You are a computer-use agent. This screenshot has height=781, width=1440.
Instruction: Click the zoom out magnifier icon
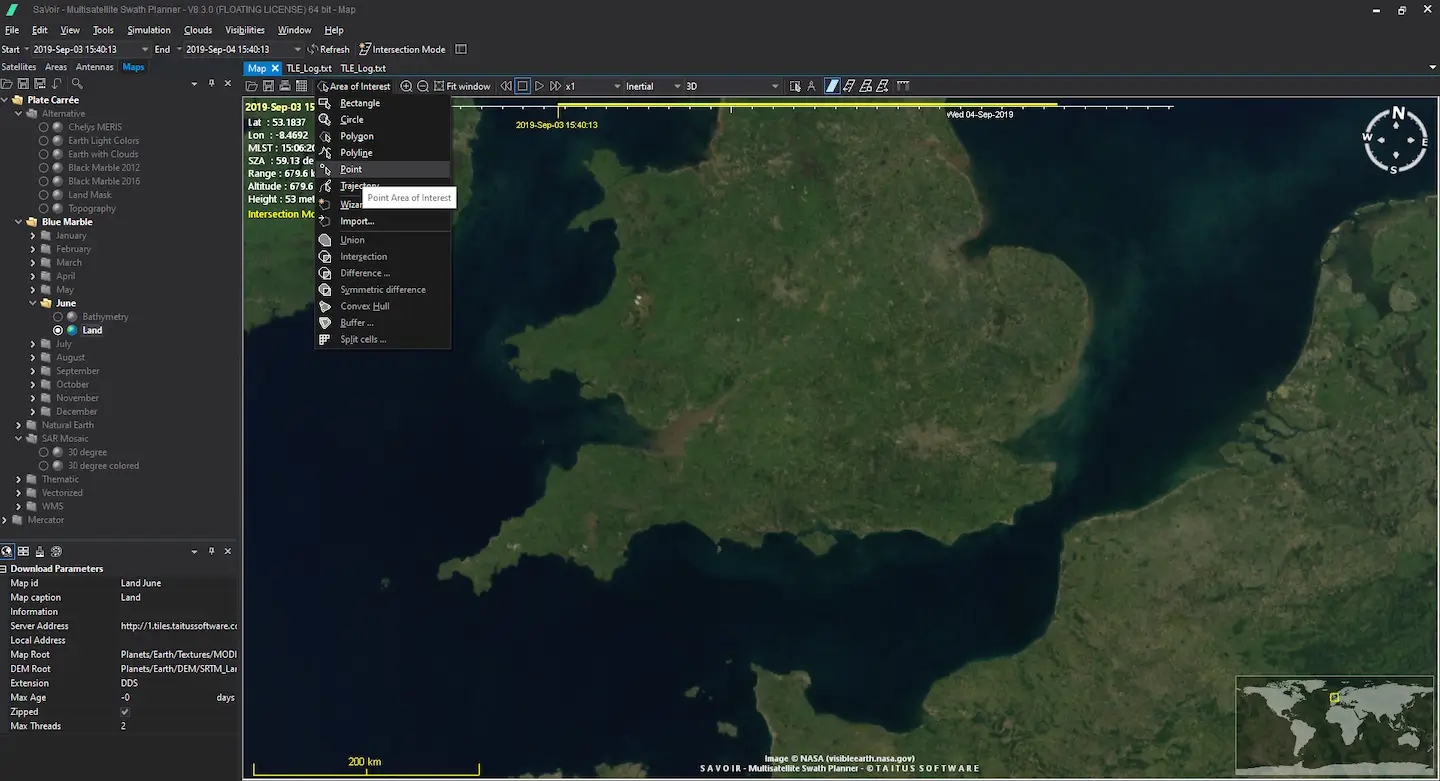point(423,87)
